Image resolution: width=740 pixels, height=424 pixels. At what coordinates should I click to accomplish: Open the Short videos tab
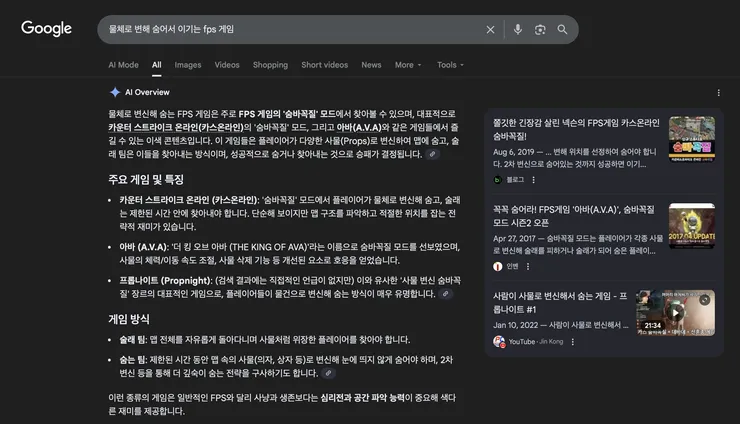point(325,65)
